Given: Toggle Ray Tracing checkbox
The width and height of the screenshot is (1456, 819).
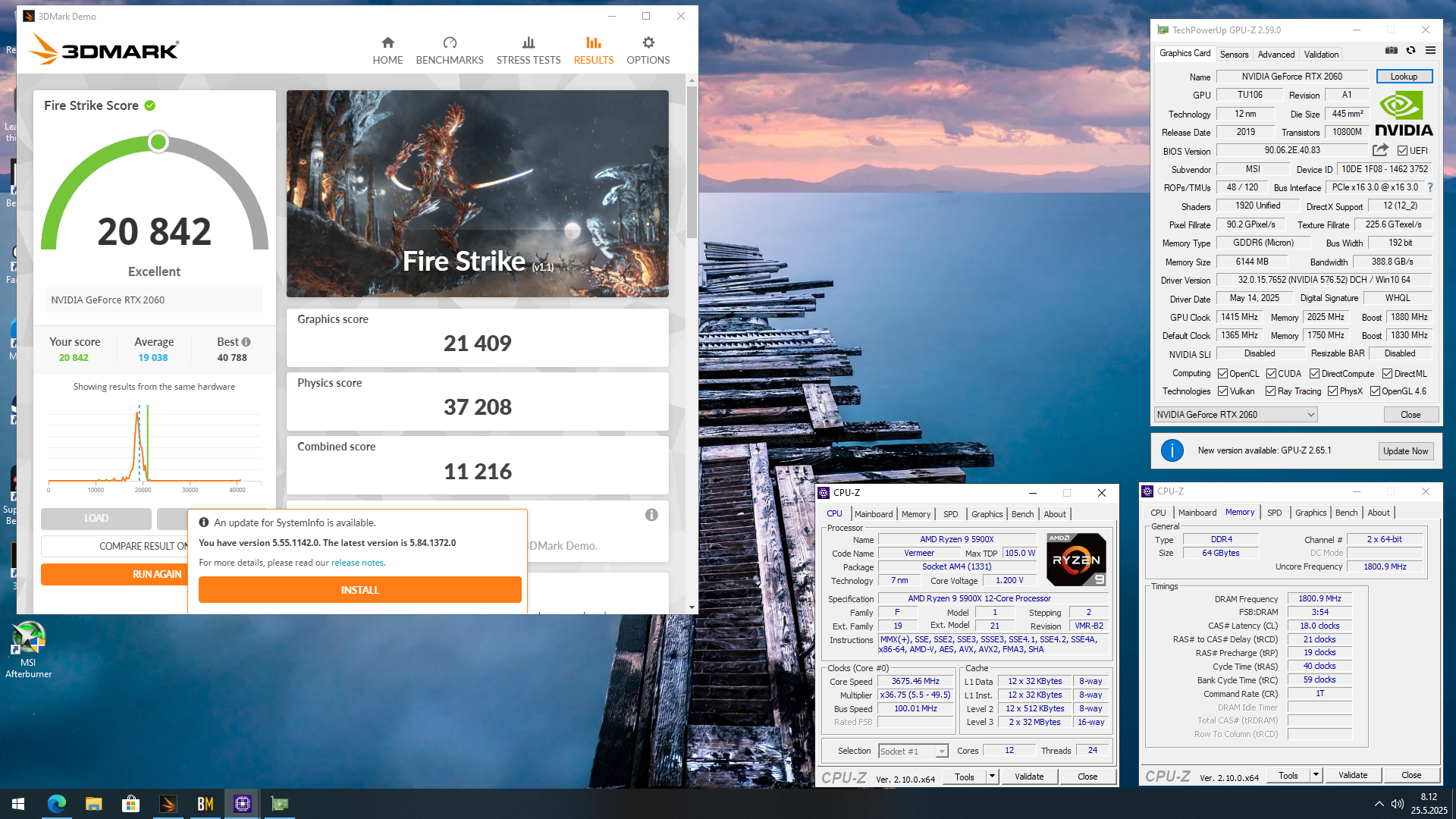Looking at the screenshot, I should coord(1270,391).
